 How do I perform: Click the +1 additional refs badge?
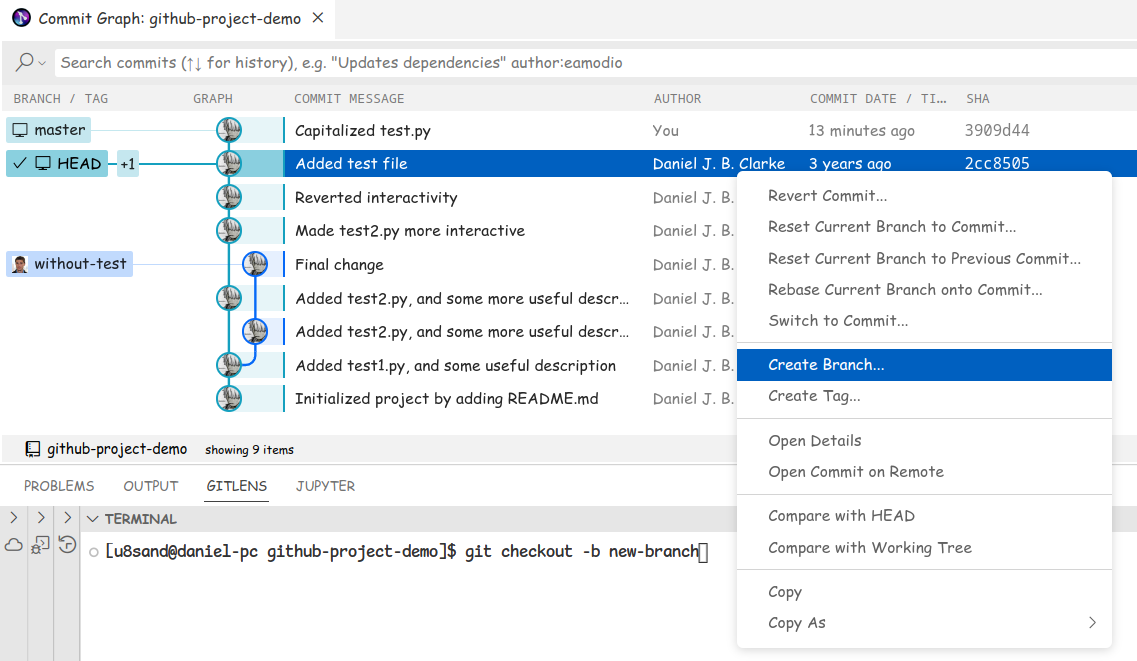click(128, 164)
